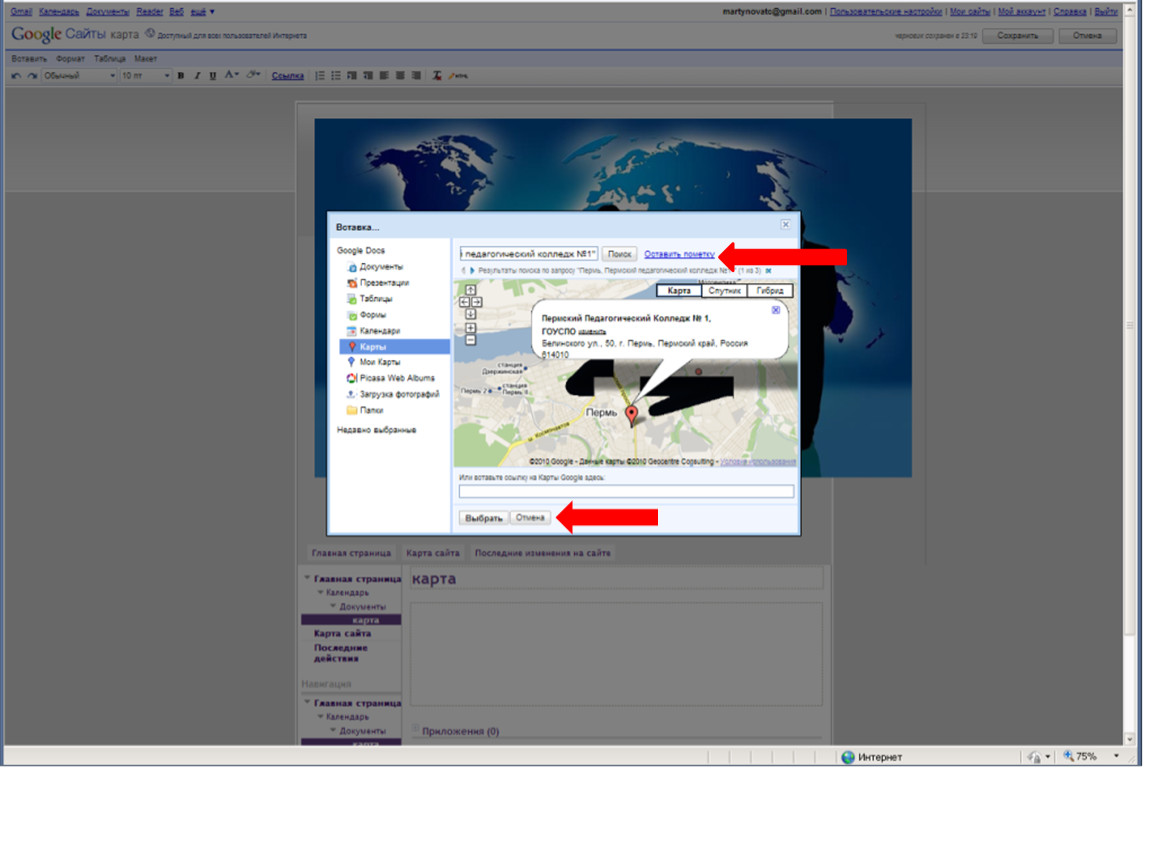Pan the map up

(x=471, y=290)
